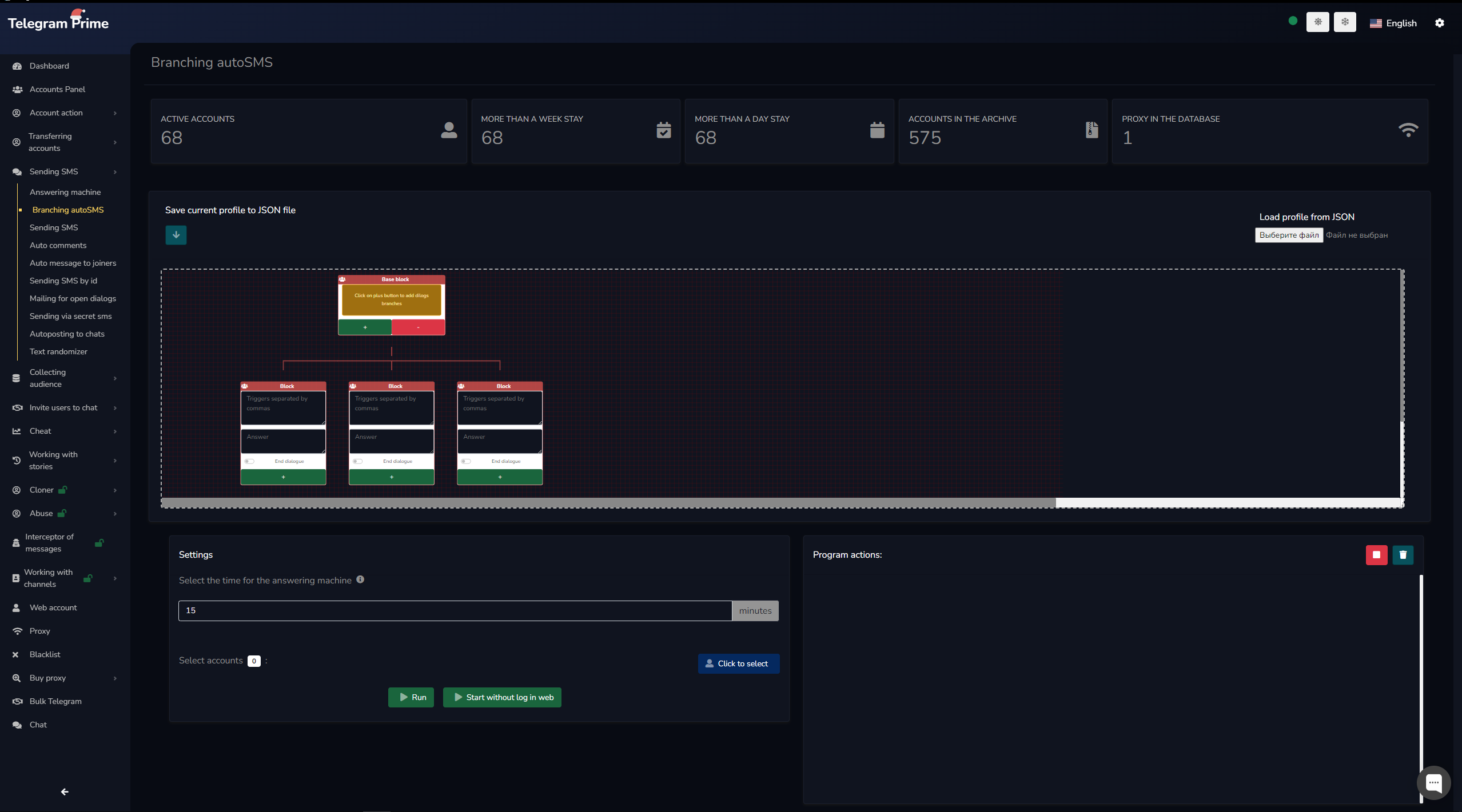Collapse the sidebar with the left arrow

65,791
